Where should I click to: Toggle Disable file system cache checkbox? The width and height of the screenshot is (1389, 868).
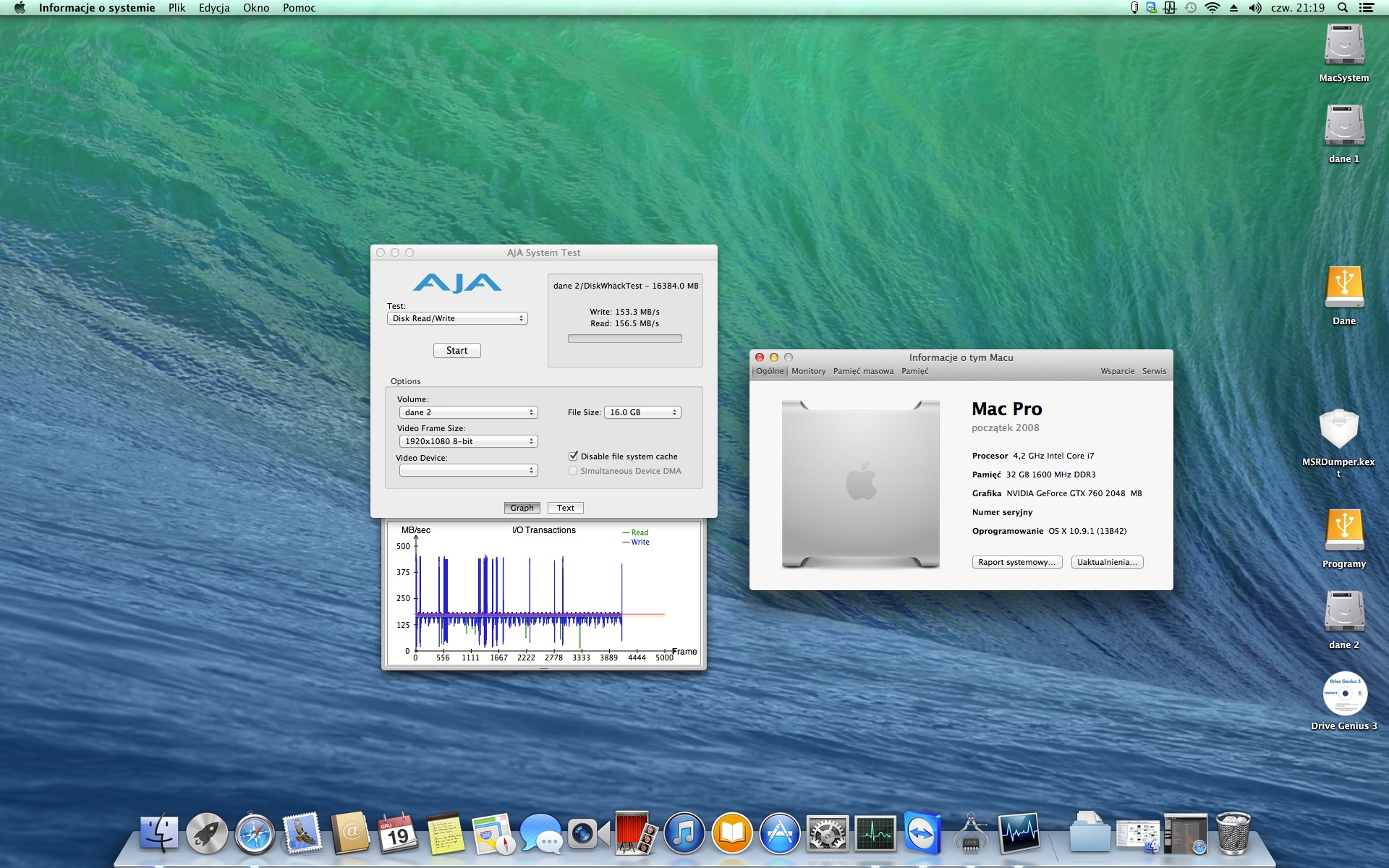point(573,456)
